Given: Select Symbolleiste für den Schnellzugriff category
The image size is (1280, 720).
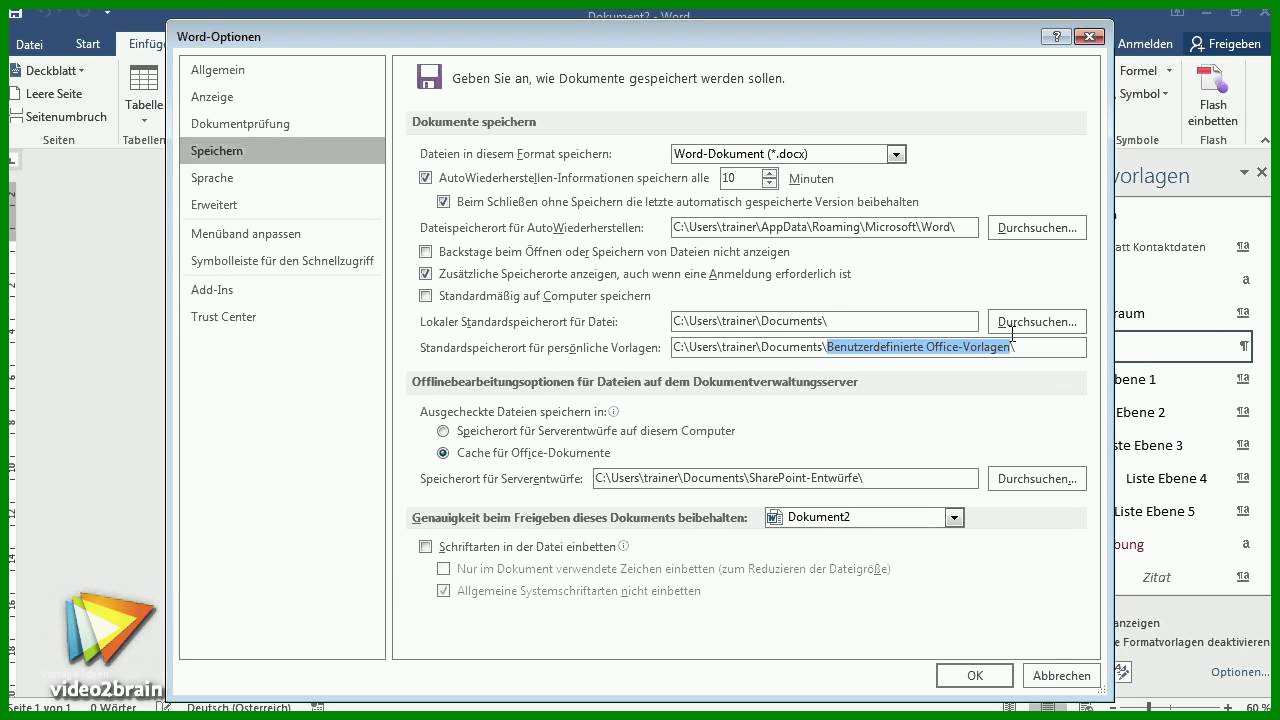Looking at the screenshot, I should pos(282,261).
